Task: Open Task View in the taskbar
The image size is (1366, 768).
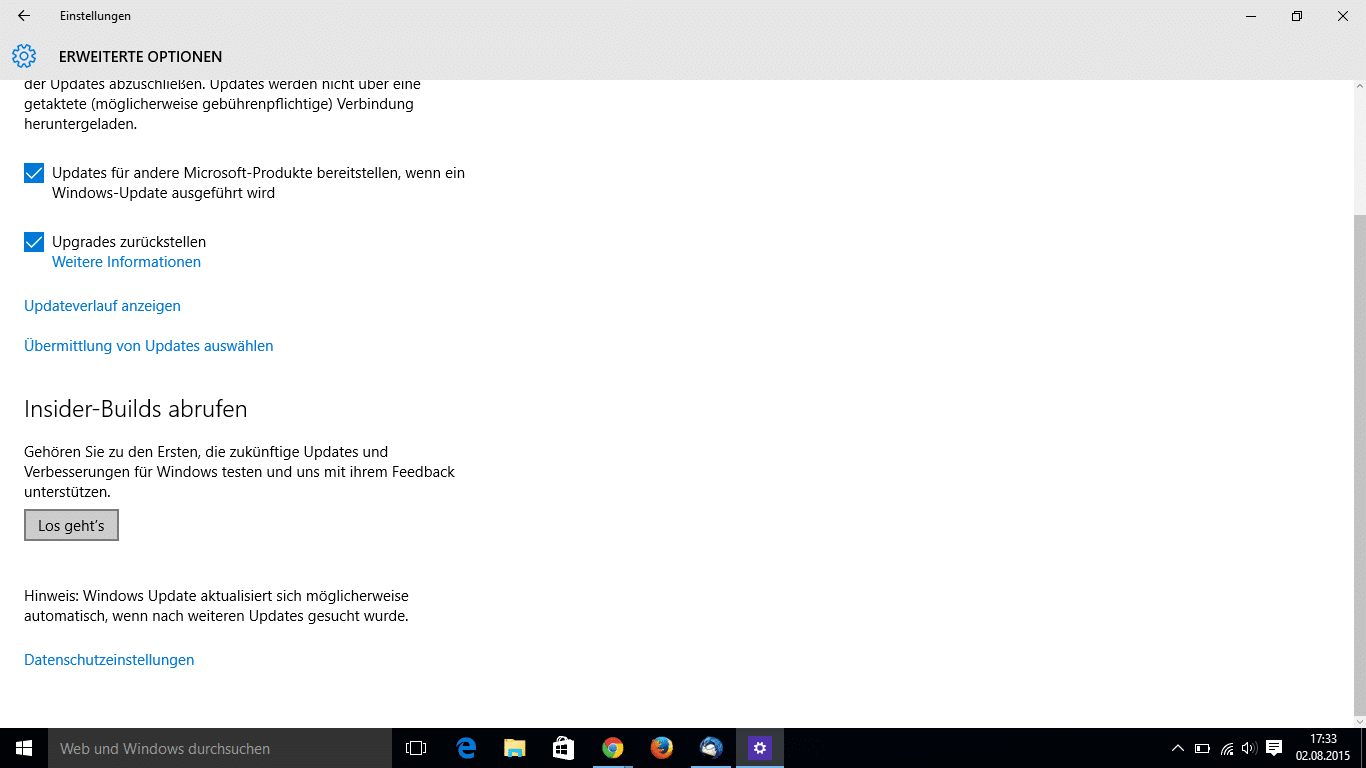Action: [416, 748]
